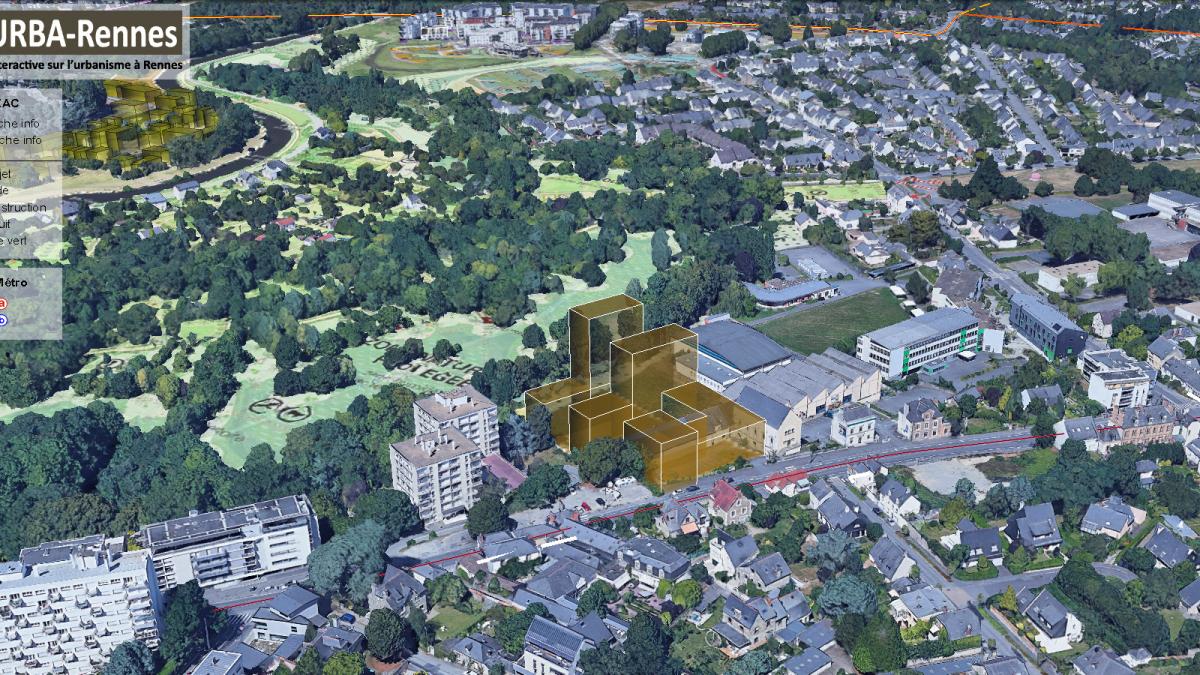Select the ZAC heading in the legend

9,103
